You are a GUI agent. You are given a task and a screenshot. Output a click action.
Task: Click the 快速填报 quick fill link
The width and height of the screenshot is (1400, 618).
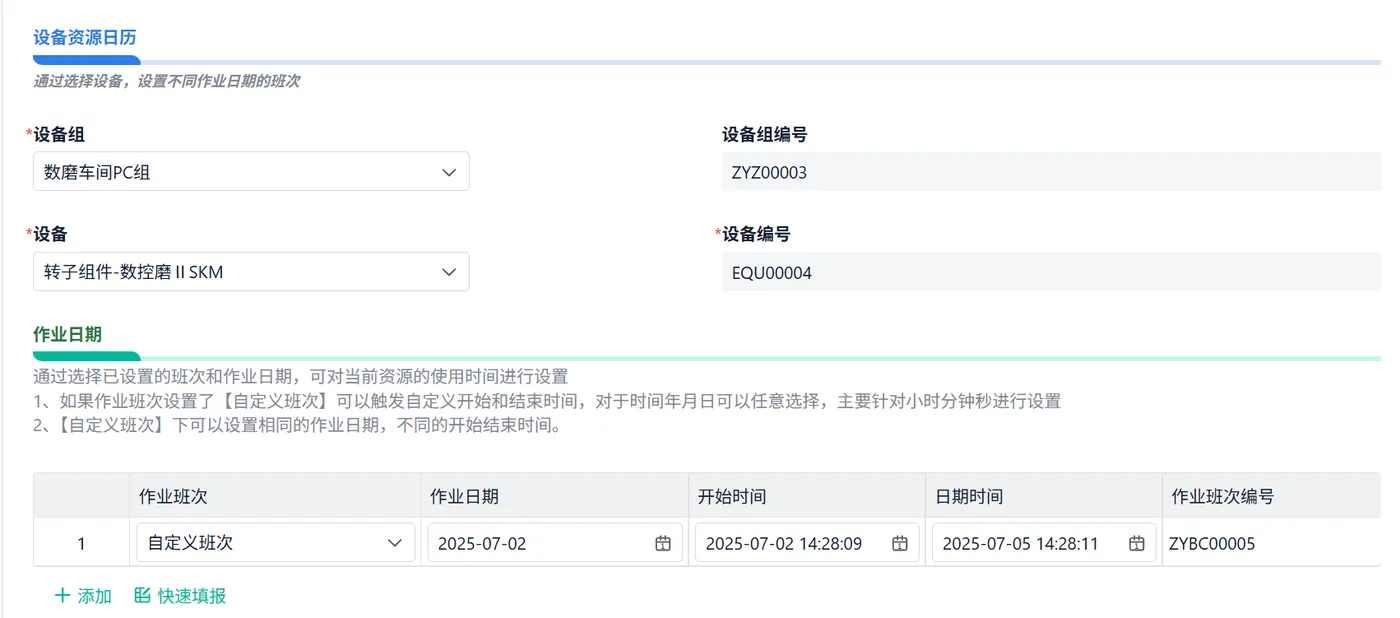click(180, 596)
